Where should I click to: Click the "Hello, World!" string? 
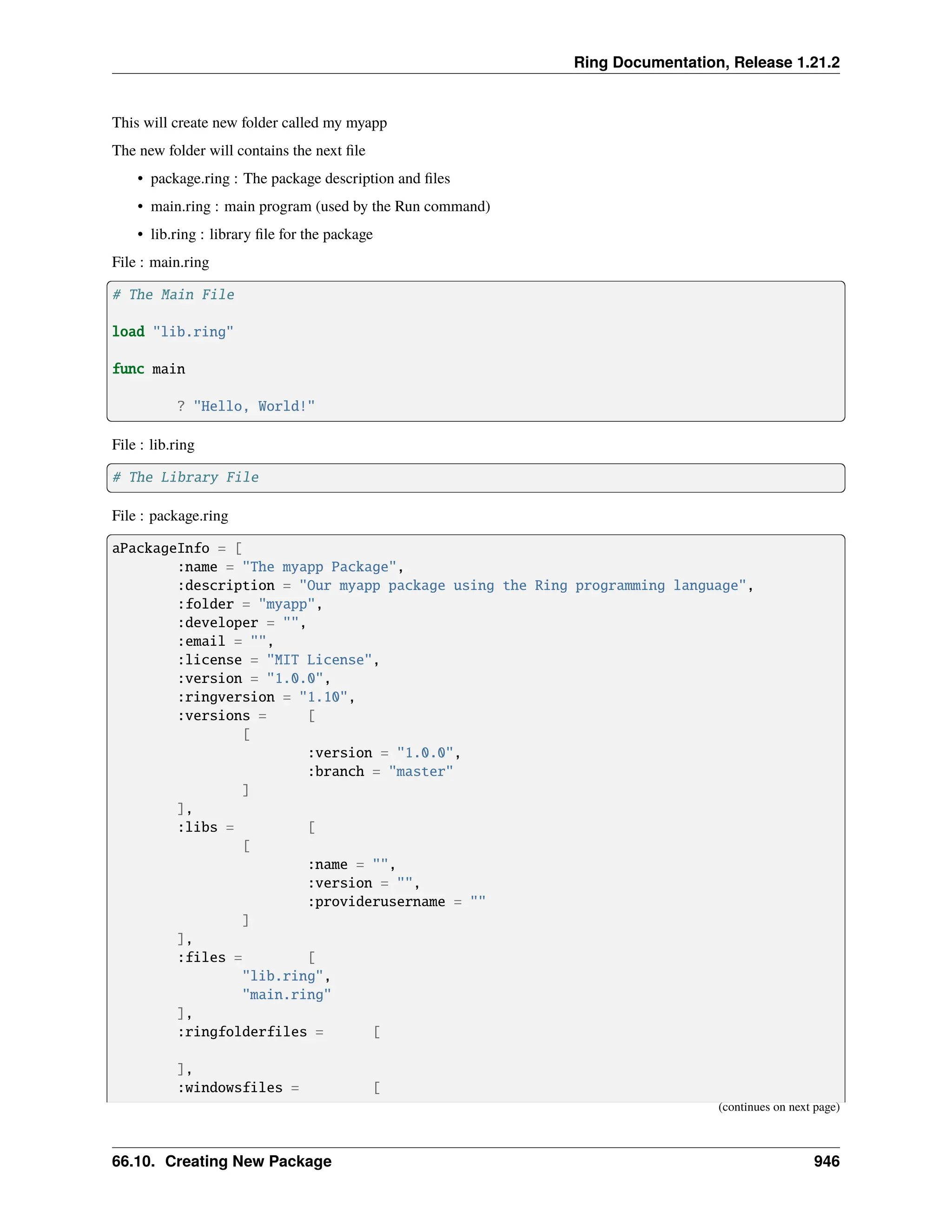254,406
